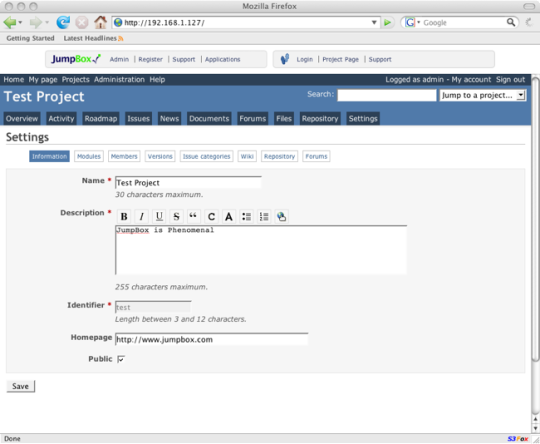Click in the project Name field
This screenshot has height=444, width=540.
[188, 183]
